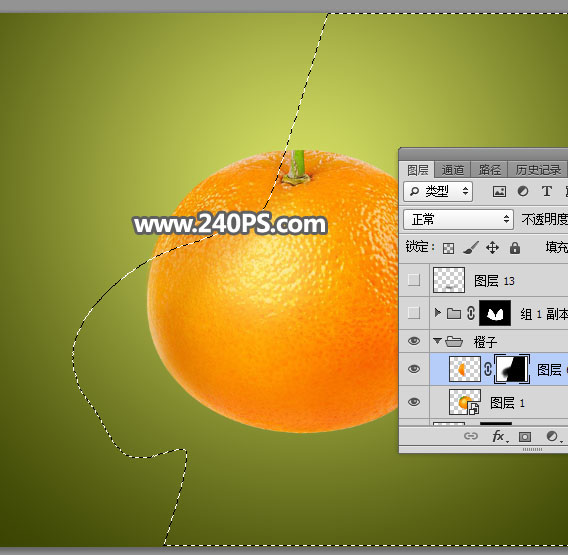
Task: Toggle mask link chain on selected layer
Action: pyautogui.click(x=488, y=369)
